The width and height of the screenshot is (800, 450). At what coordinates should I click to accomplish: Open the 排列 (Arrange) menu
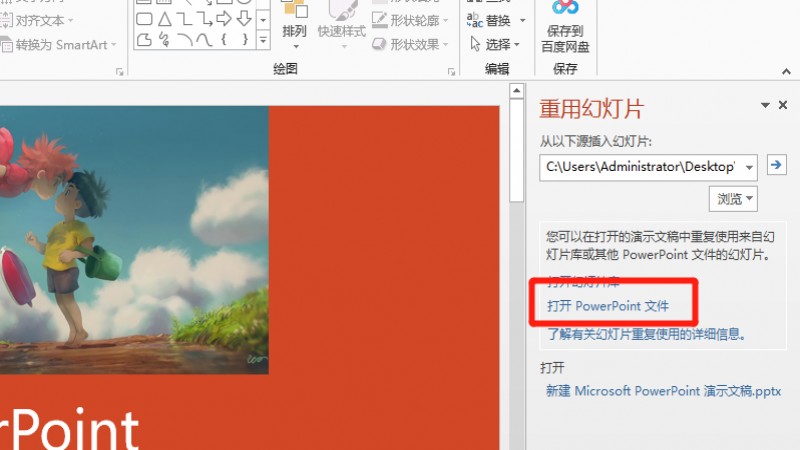click(294, 24)
